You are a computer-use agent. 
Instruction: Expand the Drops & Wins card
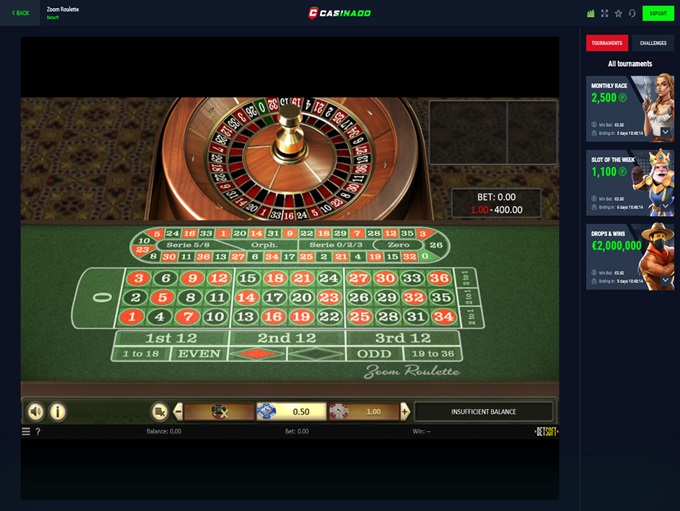(665, 280)
